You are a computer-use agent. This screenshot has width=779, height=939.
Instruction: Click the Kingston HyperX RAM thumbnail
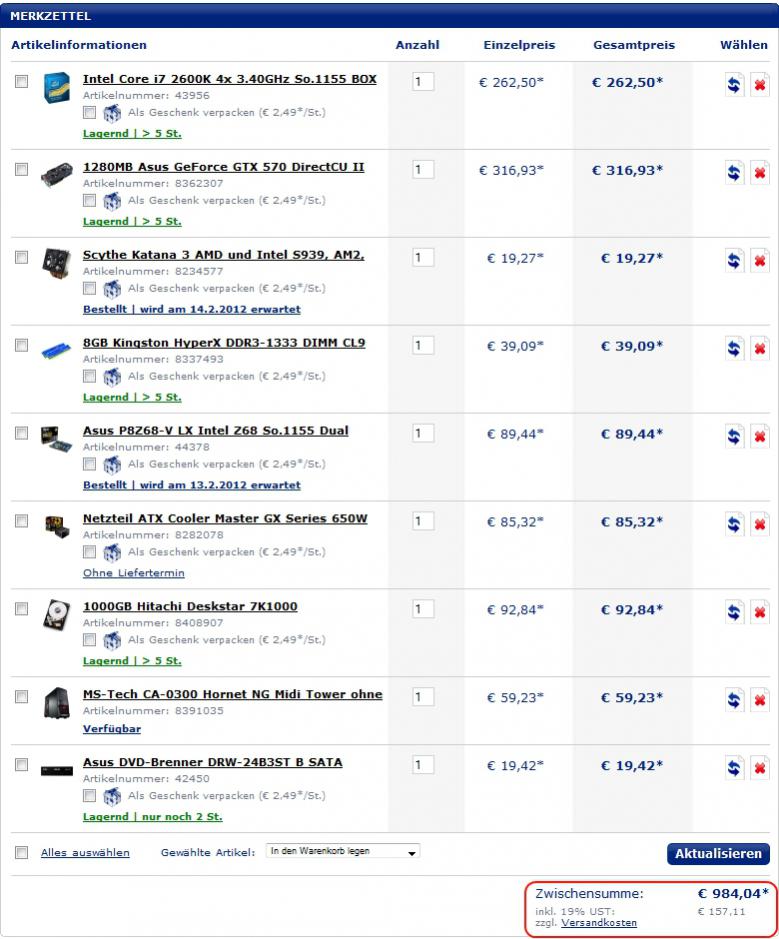(x=56, y=352)
